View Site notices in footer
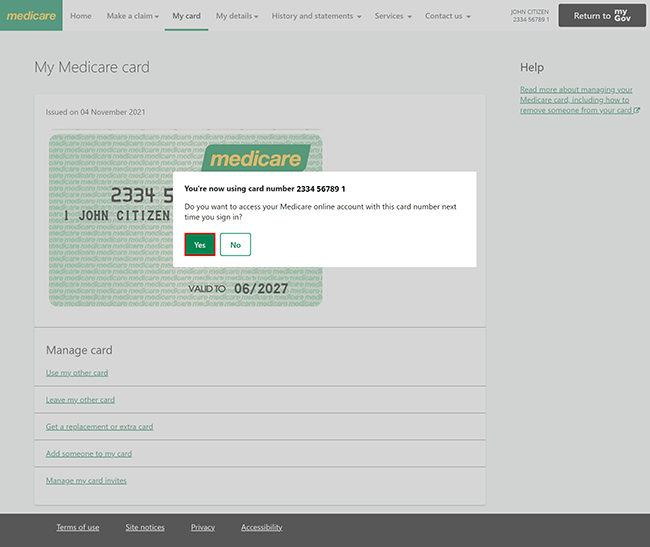The image size is (650, 547). tap(145, 527)
